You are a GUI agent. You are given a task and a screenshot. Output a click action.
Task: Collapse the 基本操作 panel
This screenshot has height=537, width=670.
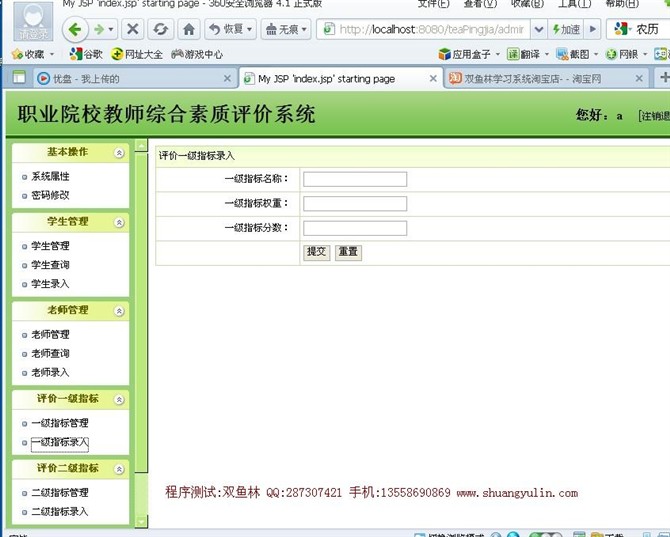pyautogui.click(x=119, y=153)
